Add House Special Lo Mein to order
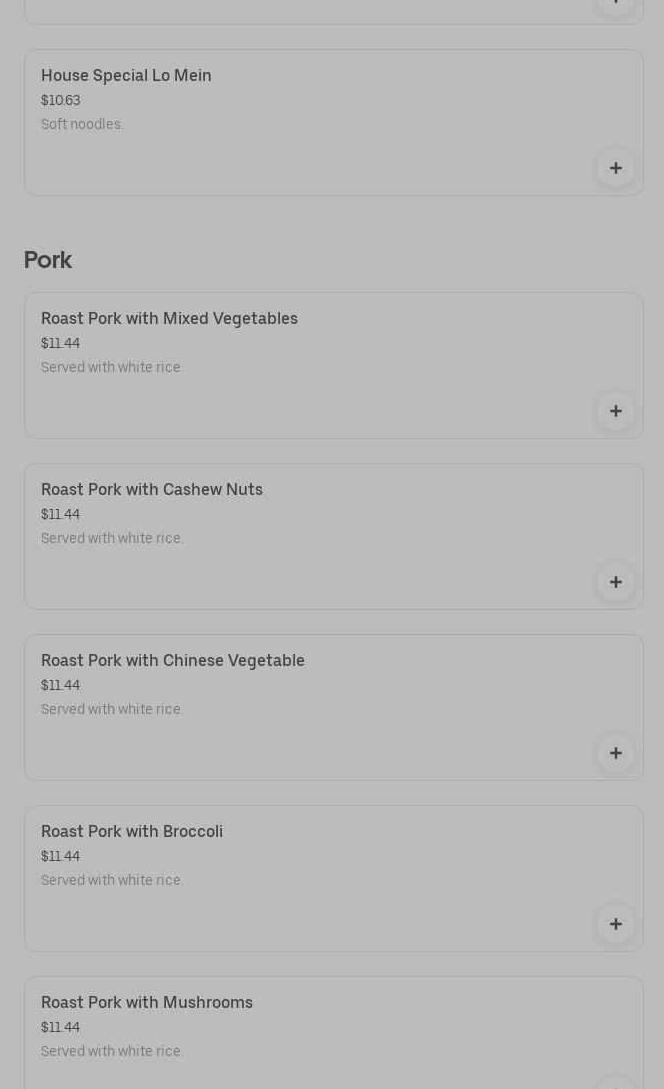The height and width of the screenshot is (1089, 664). [x=615, y=168]
